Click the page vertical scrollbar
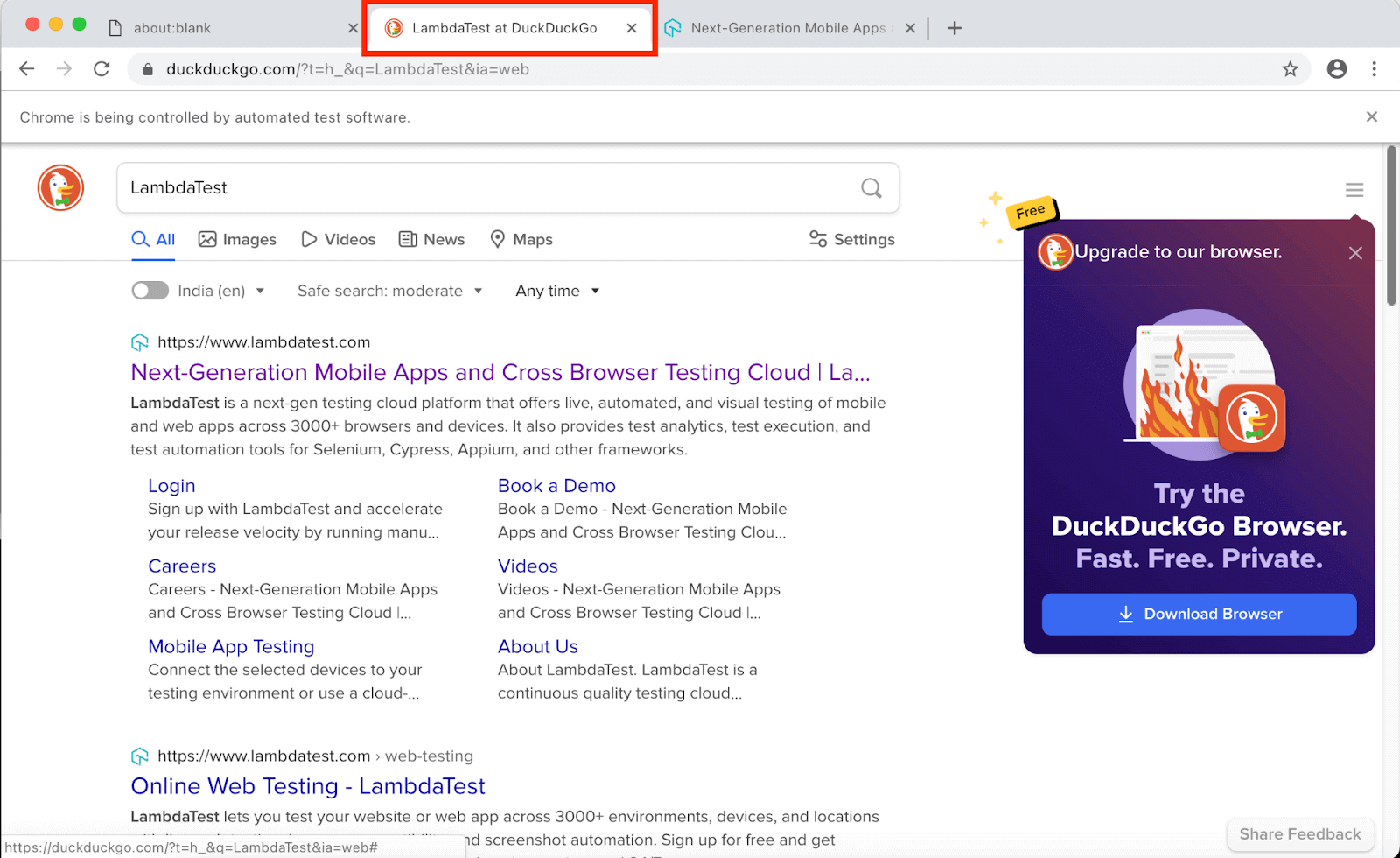The height and width of the screenshot is (858, 1400). [x=1391, y=228]
